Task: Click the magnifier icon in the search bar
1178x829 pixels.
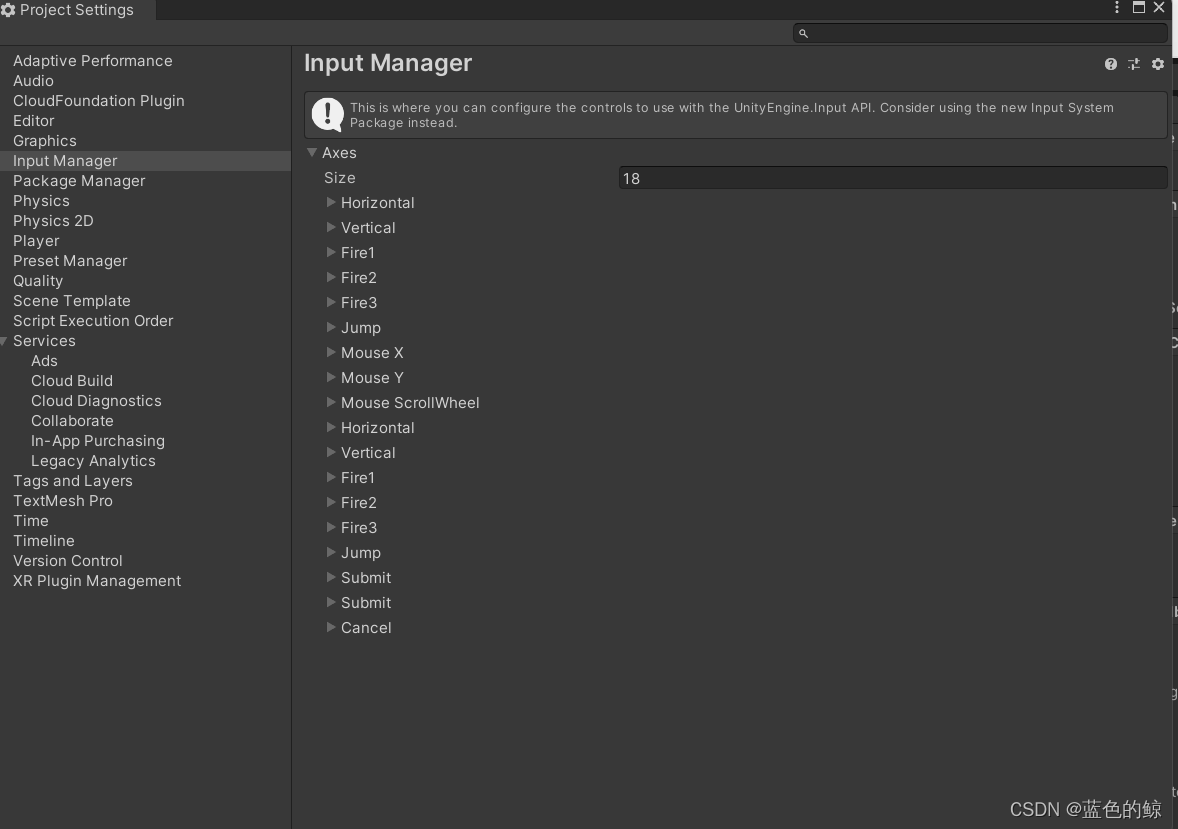Action: [x=803, y=33]
